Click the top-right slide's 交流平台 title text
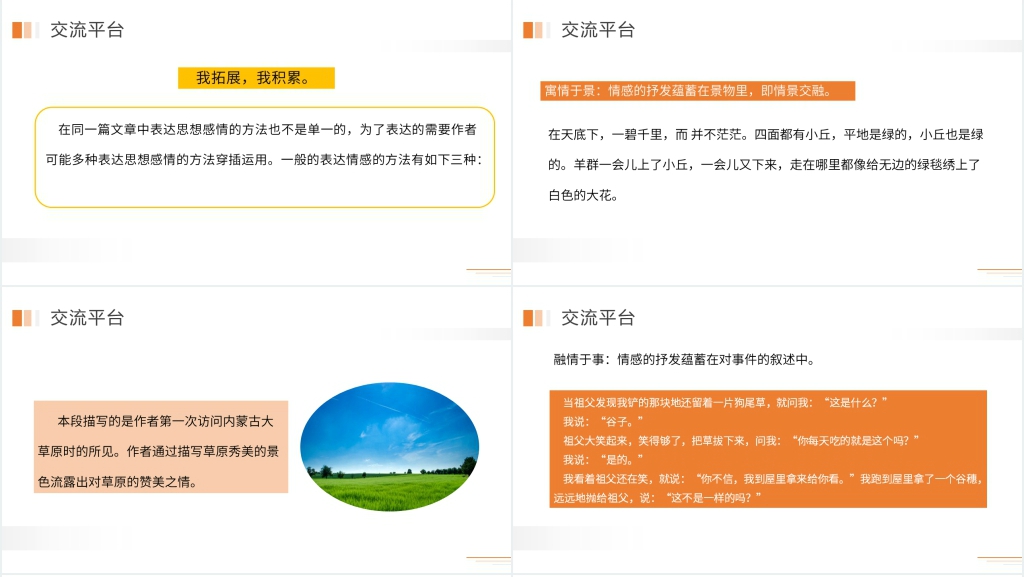 pos(598,31)
